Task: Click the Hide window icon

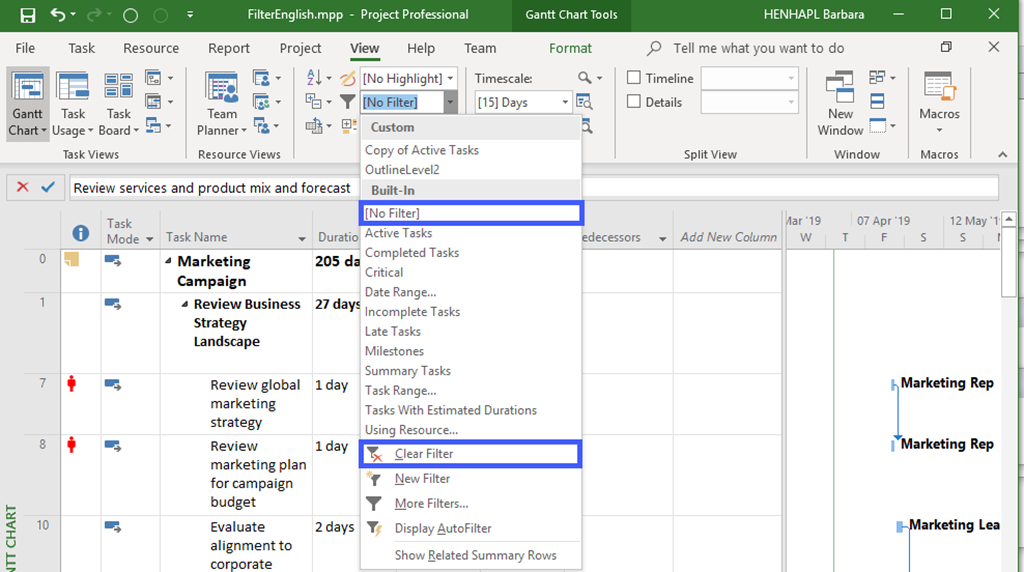Action: point(877,125)
